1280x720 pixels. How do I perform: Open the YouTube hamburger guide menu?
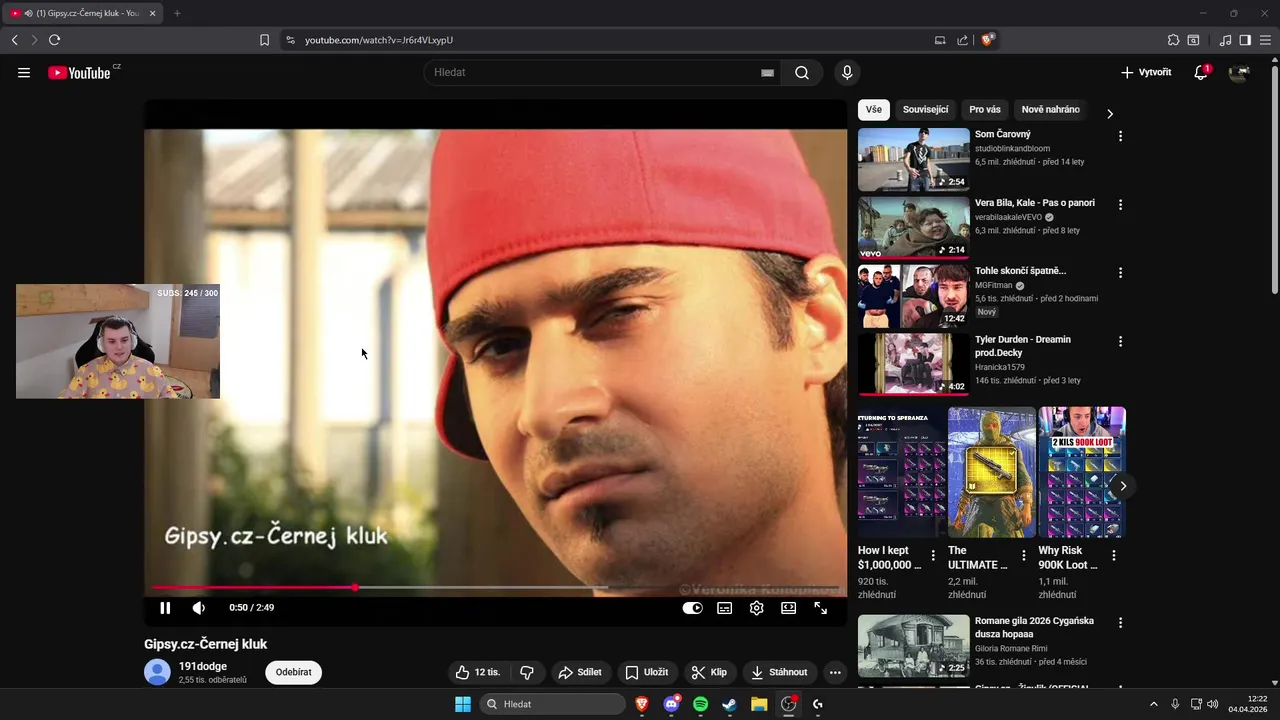(24, 72)
